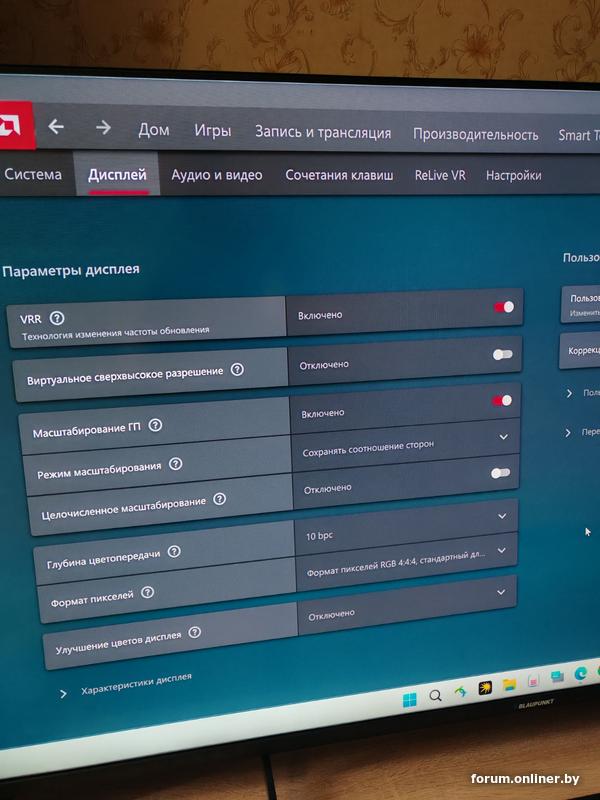Select the Дисплей tab
600x800 pixels.
point(117,175)
